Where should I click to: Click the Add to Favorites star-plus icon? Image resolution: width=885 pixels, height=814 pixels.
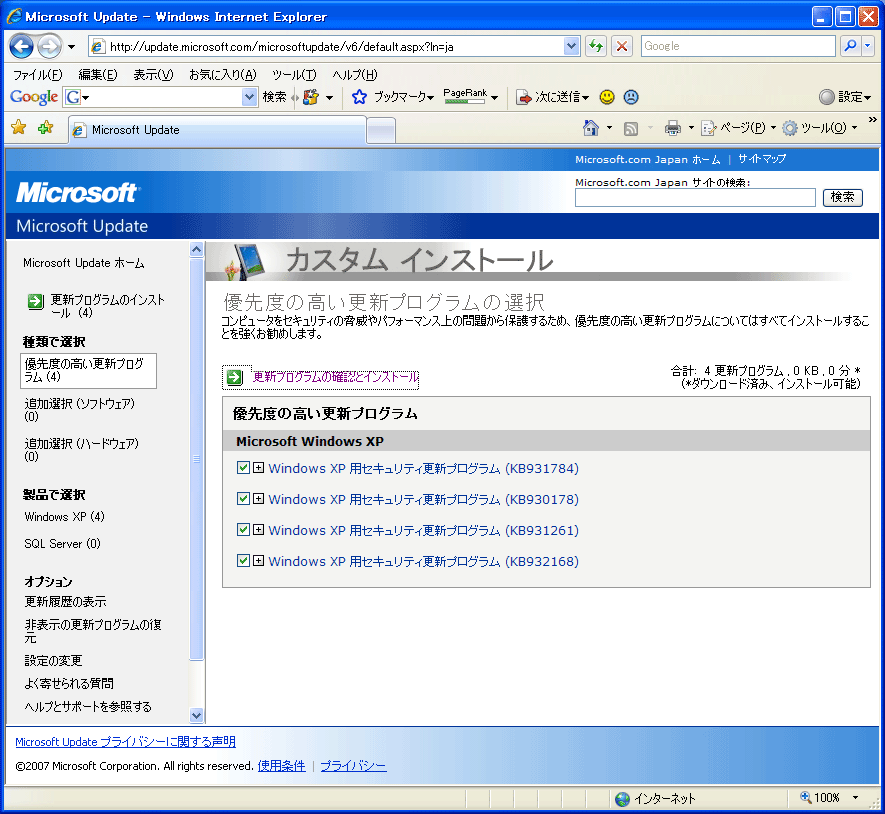pos(46,128)
